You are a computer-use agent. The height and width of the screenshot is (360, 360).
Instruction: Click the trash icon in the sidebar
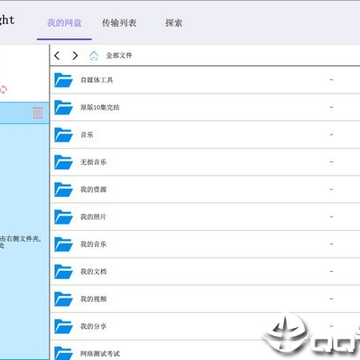[38, 113]
